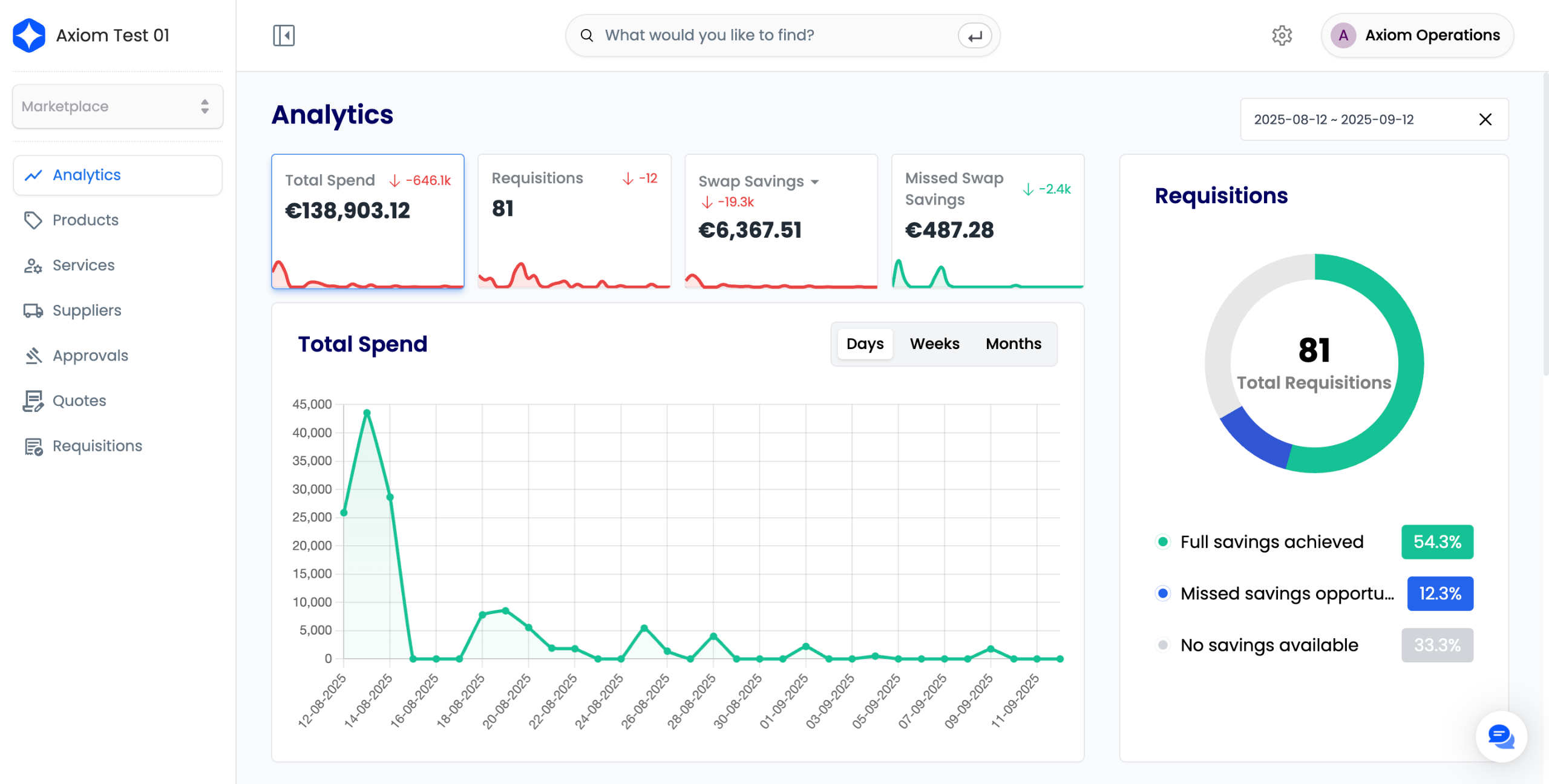Clear the date range filter
The width and height of the screenshot is (1549, 784).
click(x=1485, y=119)
